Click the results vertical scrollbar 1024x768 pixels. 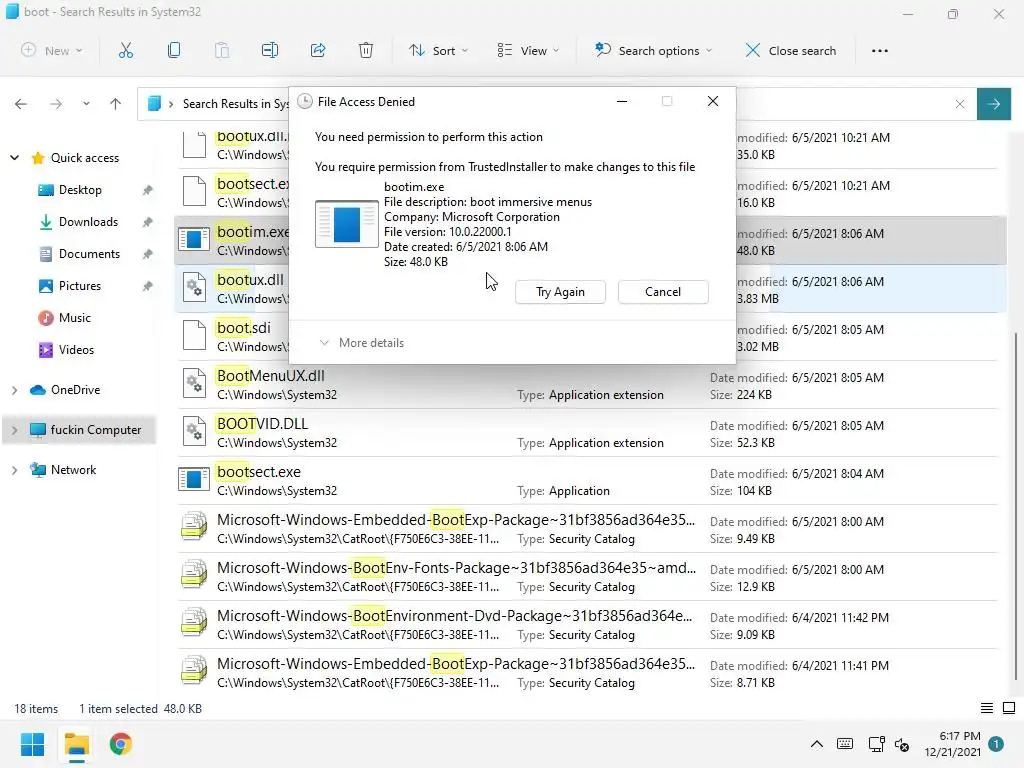[x=1016, y=507]
